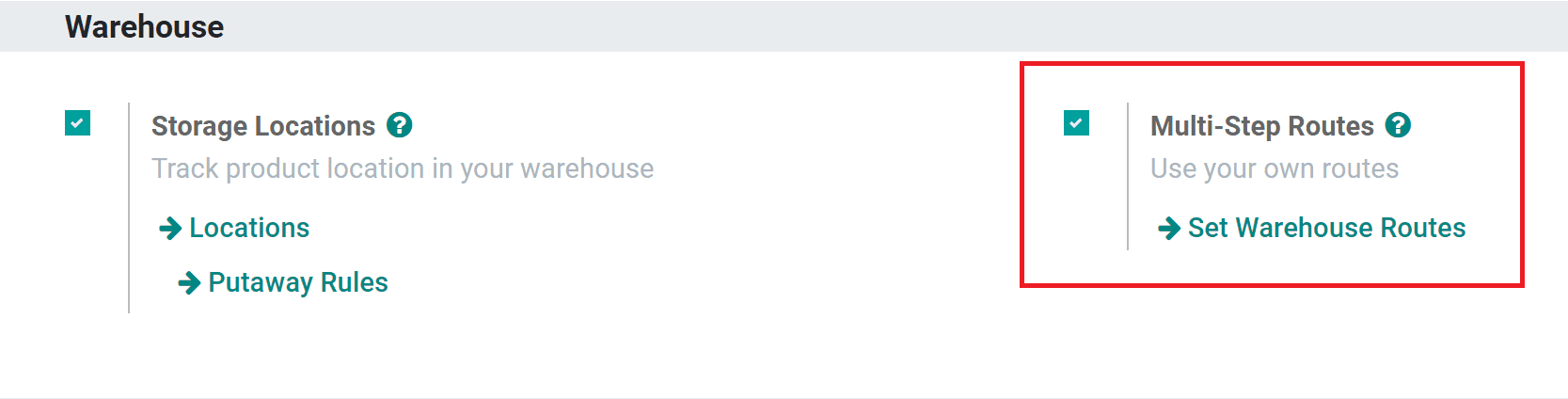Click the arrow icon beside Putaway Rules
Viewport: 1568px width, 399px height.
pyautogui.click(x=189, y=283)
